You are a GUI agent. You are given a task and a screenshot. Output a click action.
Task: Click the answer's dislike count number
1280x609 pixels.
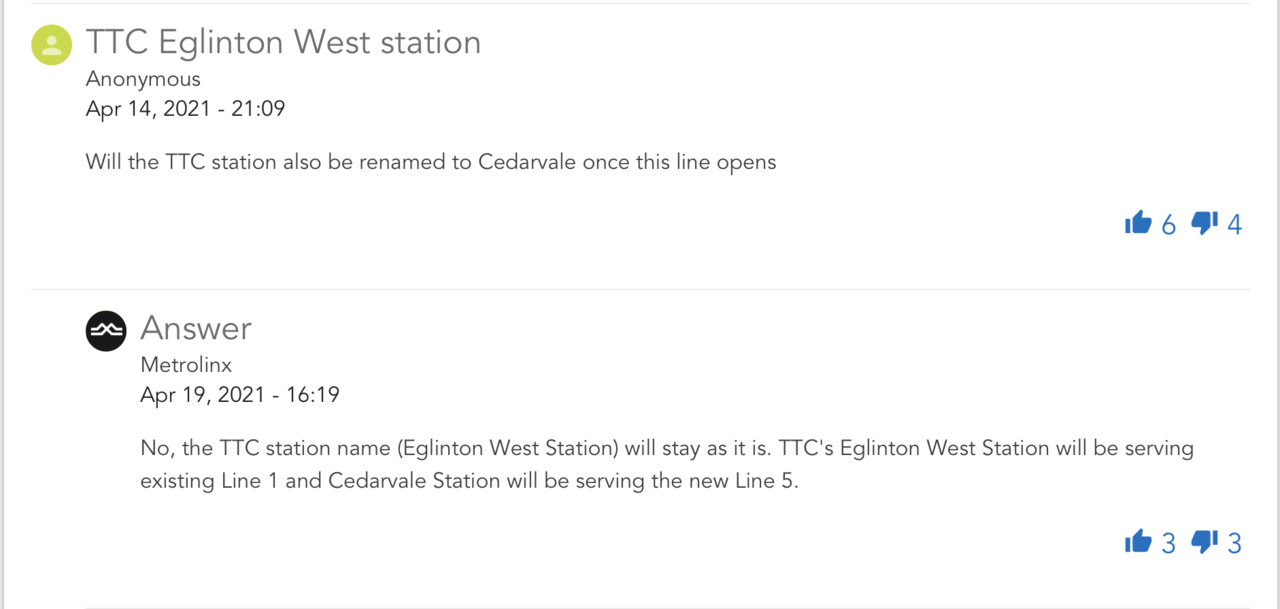coord(1234,544)
